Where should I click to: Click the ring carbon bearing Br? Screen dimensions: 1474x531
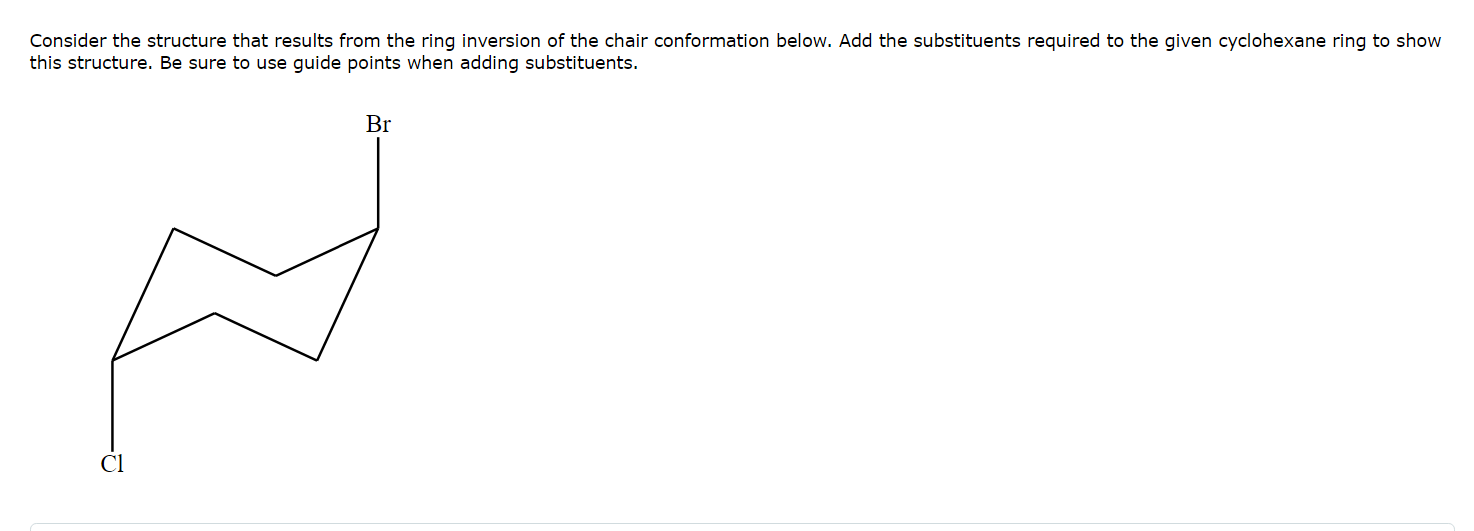click(x=378, y=228)
